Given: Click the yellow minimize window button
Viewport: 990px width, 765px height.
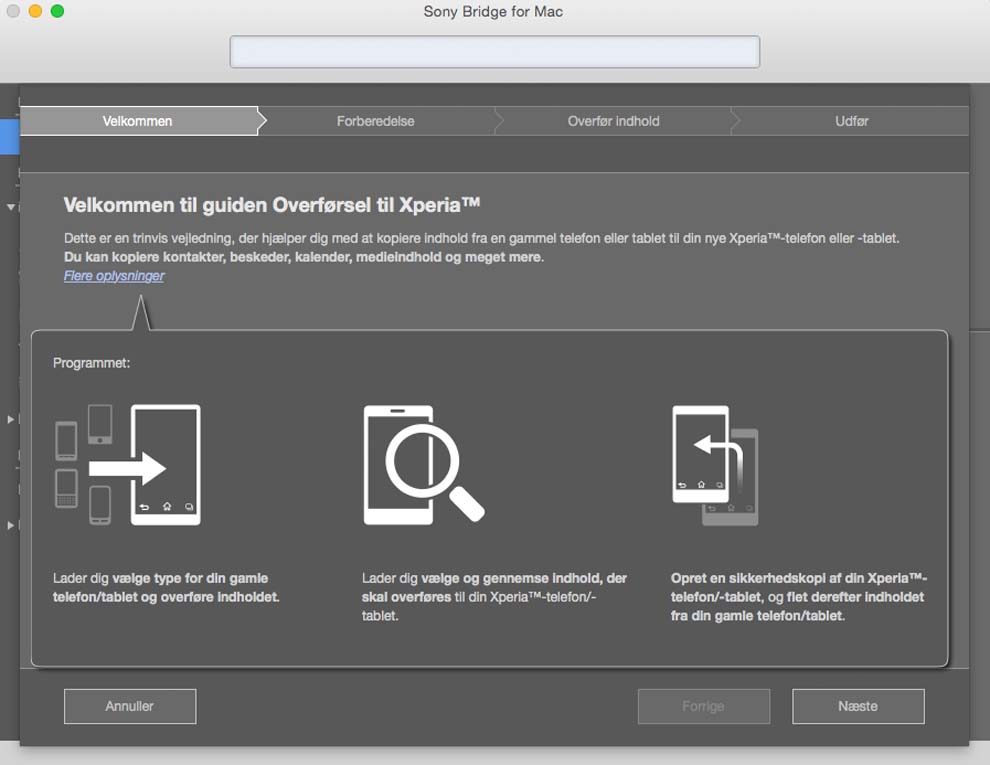Looking at the screenshot, I should point(35,11).
